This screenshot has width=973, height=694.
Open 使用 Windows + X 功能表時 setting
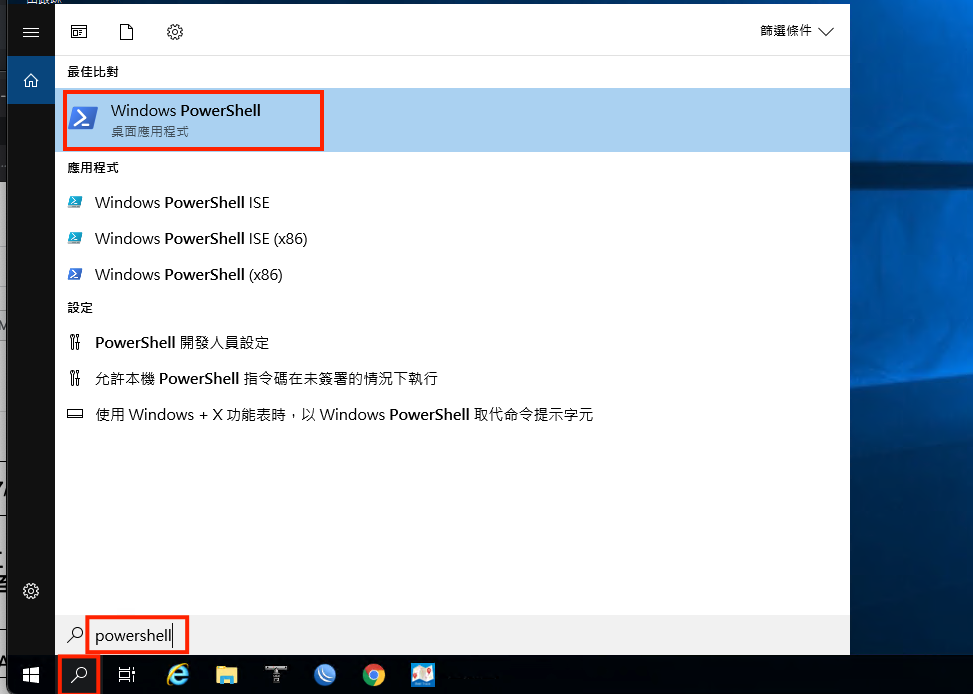[x=452, y=415]
